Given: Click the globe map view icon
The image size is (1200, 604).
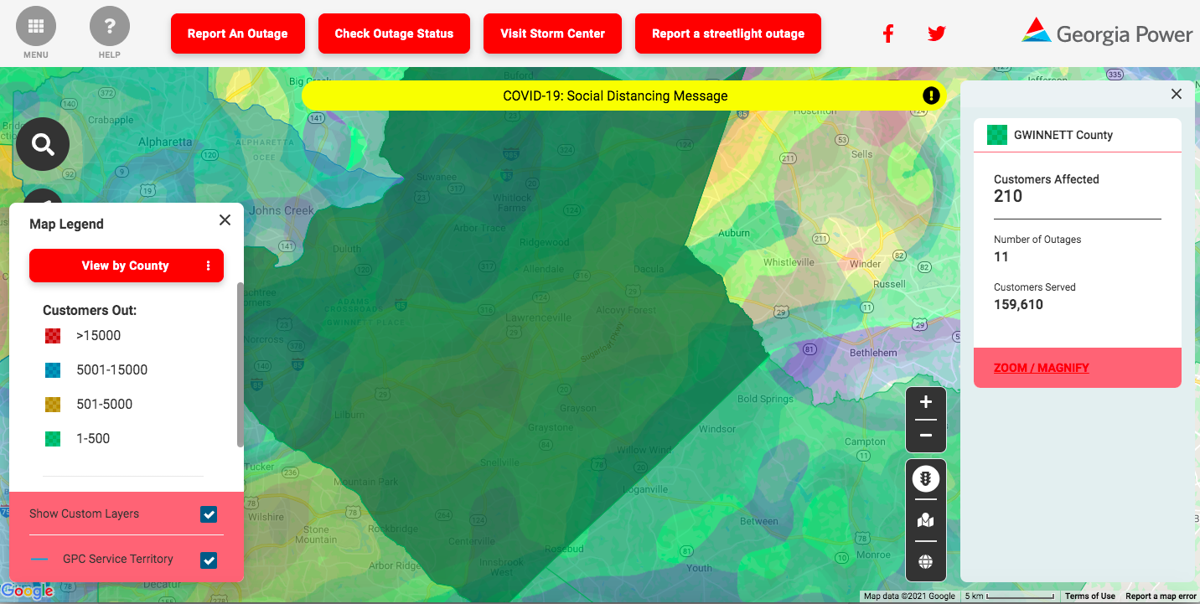Looking at the screenshot, I should pyautogui.click(x=926, y=561).
